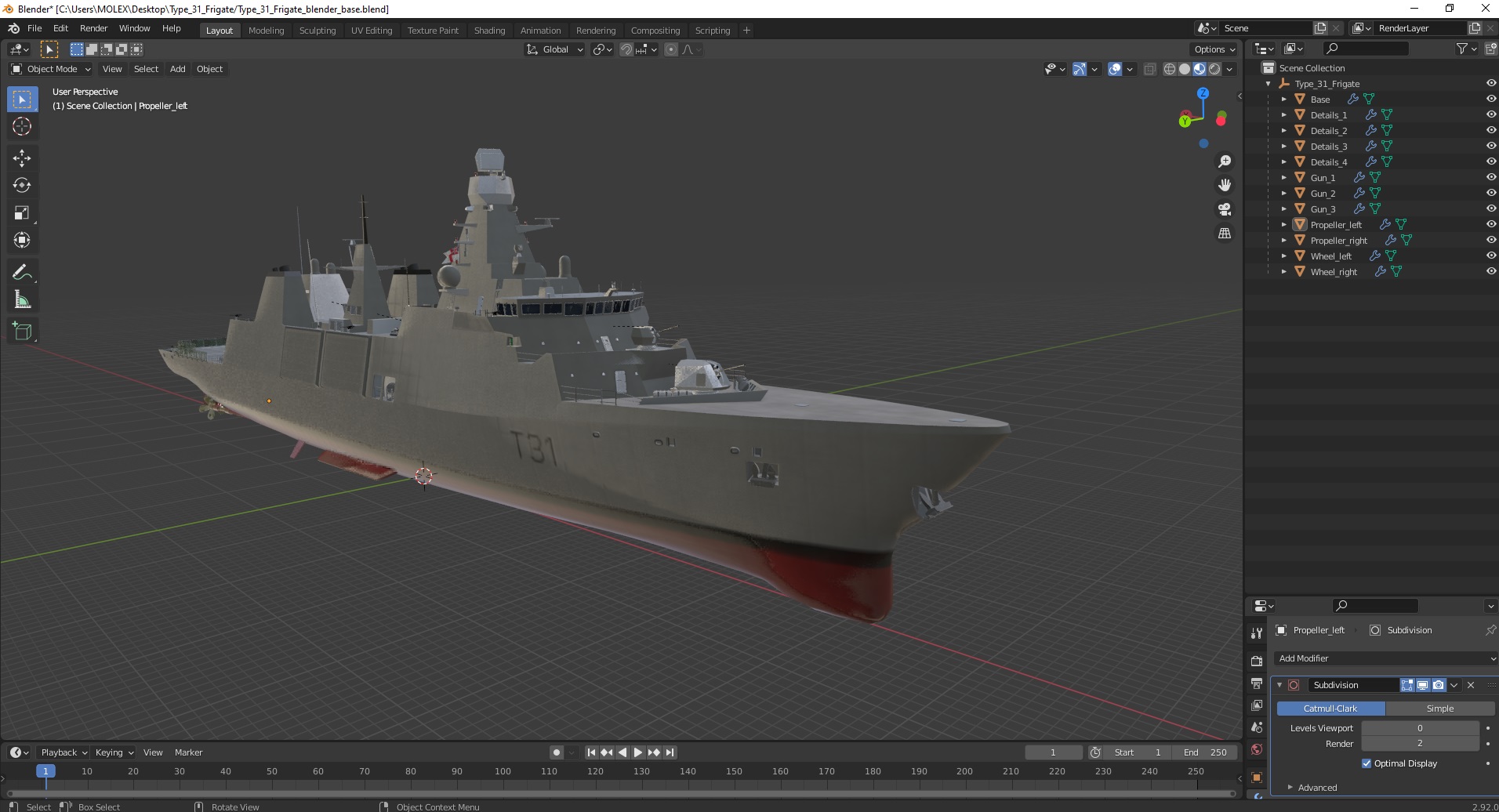This screenshot has width=1499, height=812.
Task: Toggle Subdivision modifier render visibility
Action: [x=1439, y=685]
